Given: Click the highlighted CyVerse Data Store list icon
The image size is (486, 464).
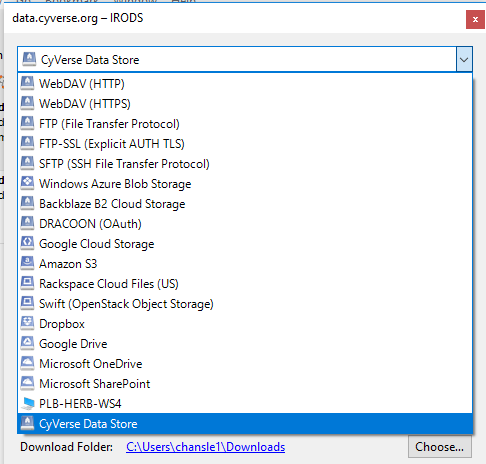Looking at the screenshot, I should click(27, 423).
